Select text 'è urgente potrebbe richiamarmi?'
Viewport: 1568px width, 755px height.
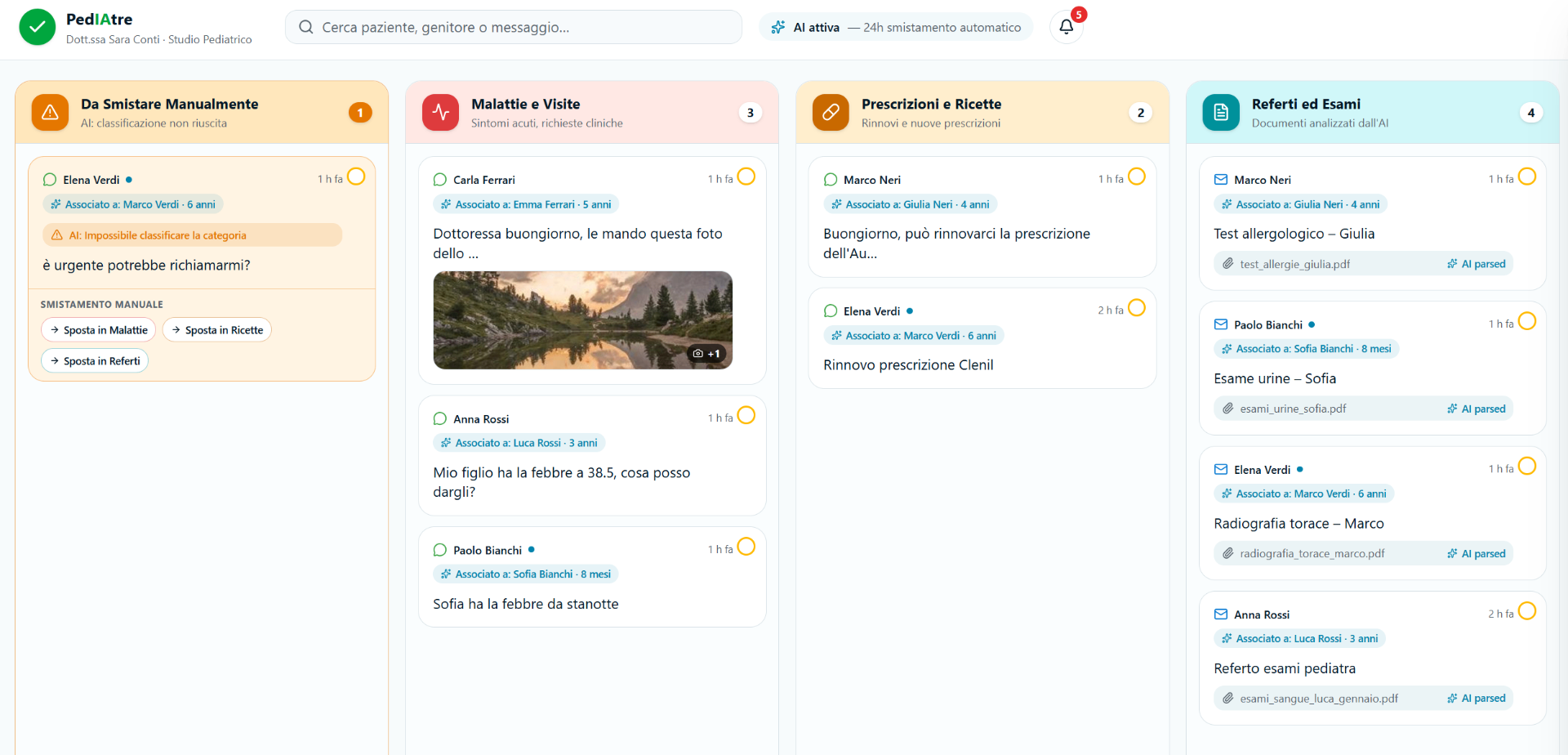coord(146,266)
